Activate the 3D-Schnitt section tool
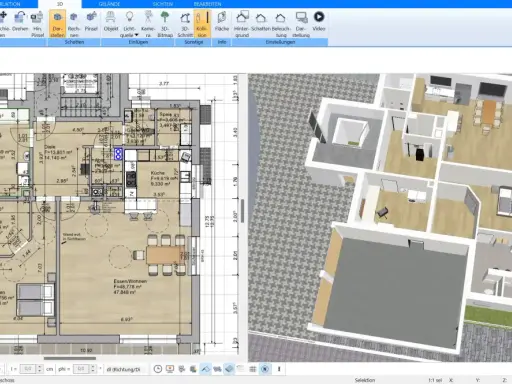Viewport: 512px width, 384px height. [x=185, y=24]
